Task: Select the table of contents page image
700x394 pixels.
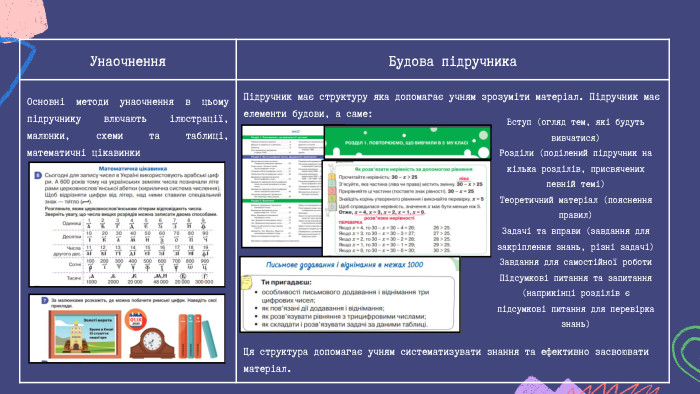Action: pos(282,186)
